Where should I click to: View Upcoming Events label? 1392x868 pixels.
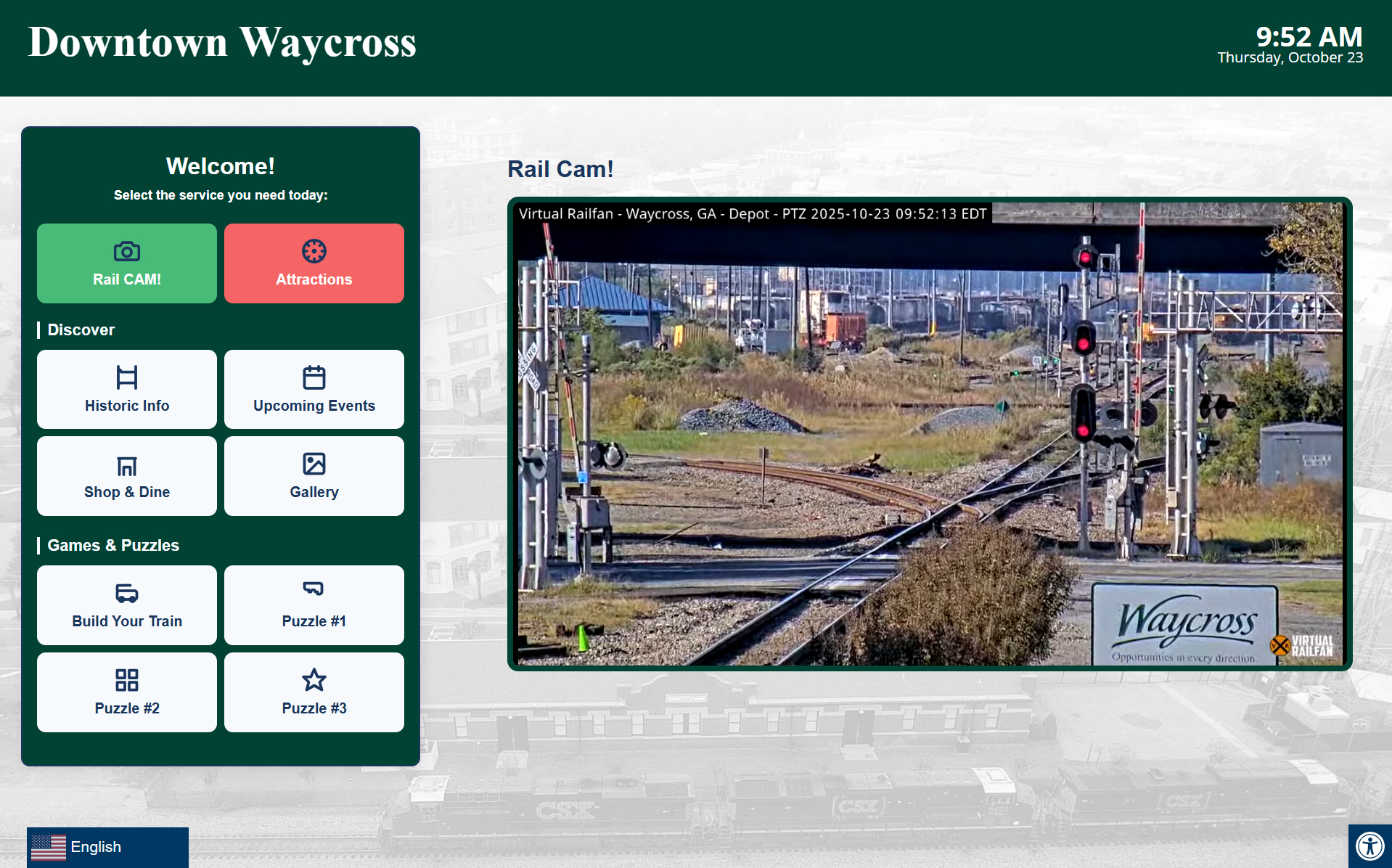tap(314, 406)
